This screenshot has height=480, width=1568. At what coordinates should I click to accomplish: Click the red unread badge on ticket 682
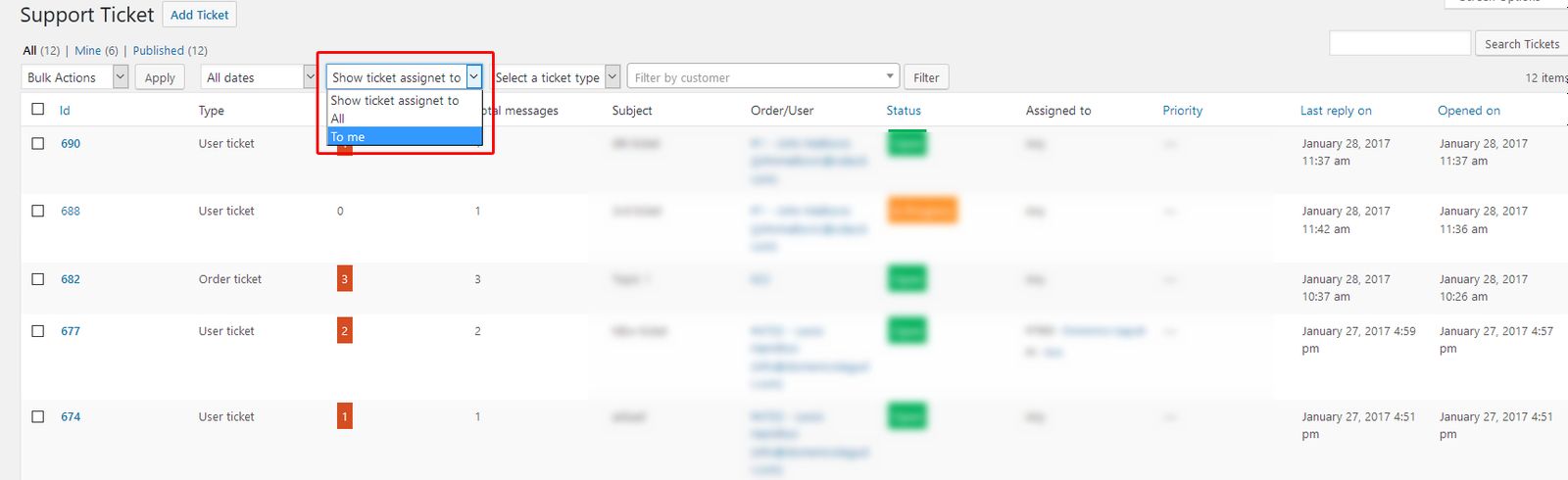(344, 279)
